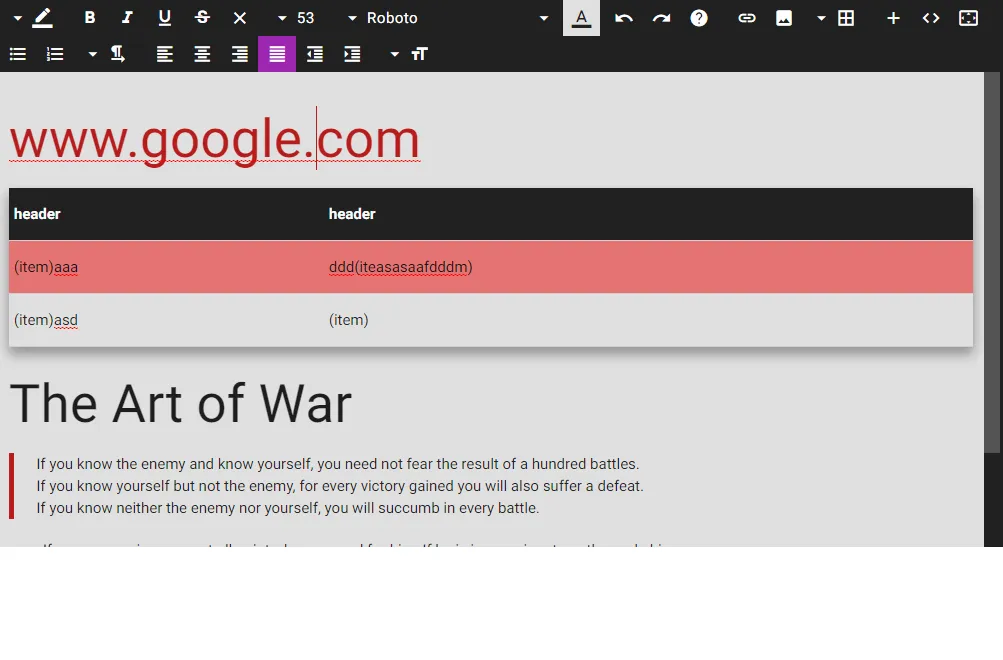Viewport: 1003px width, 660px height.
Task: Toggle underline formatting
Action: 164,18
